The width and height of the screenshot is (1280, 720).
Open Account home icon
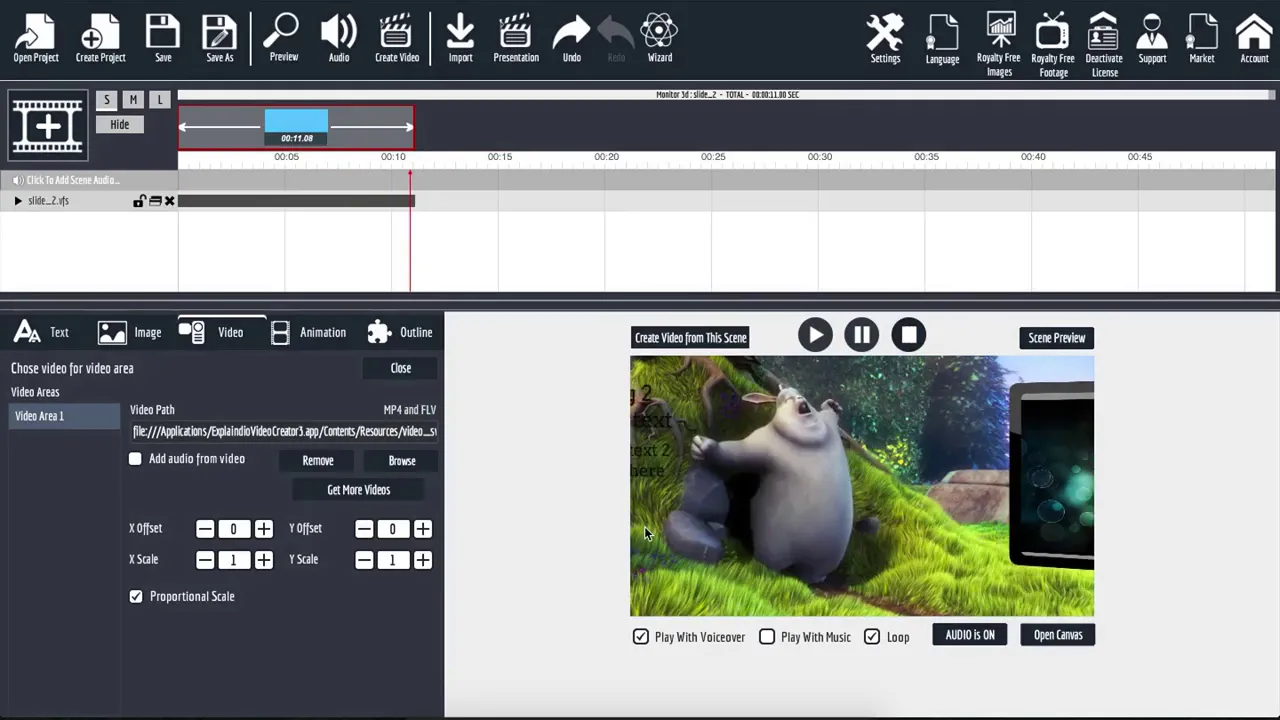coord(1254,39)
